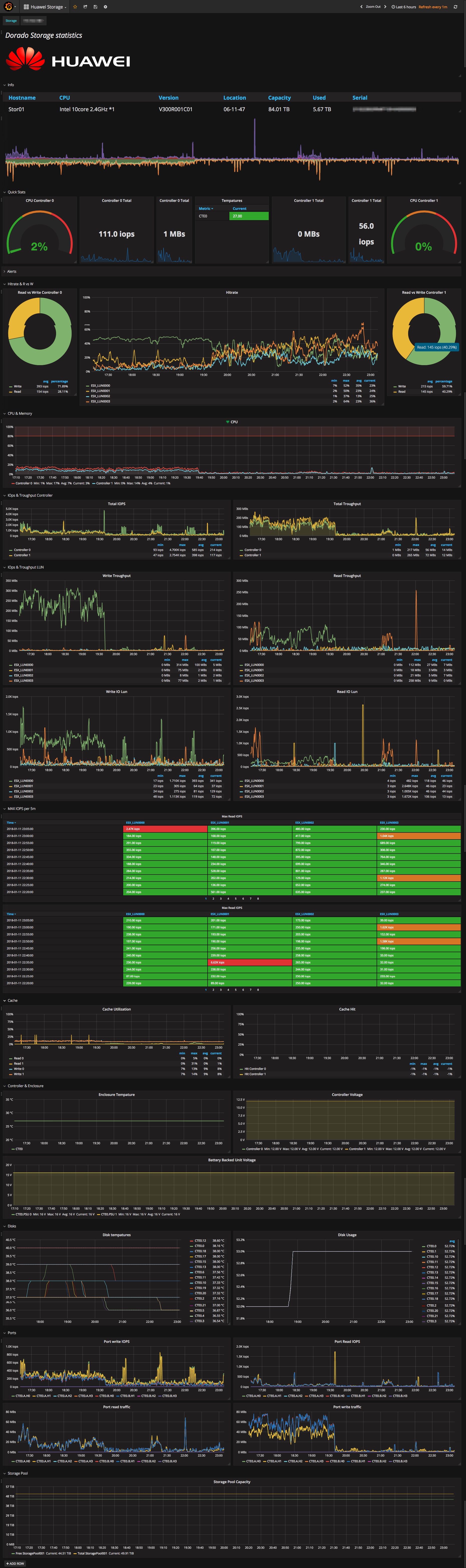Collapse the Hitrate & R vs W row
This screenshot has height=1568, width=466.
coord(18,284)
